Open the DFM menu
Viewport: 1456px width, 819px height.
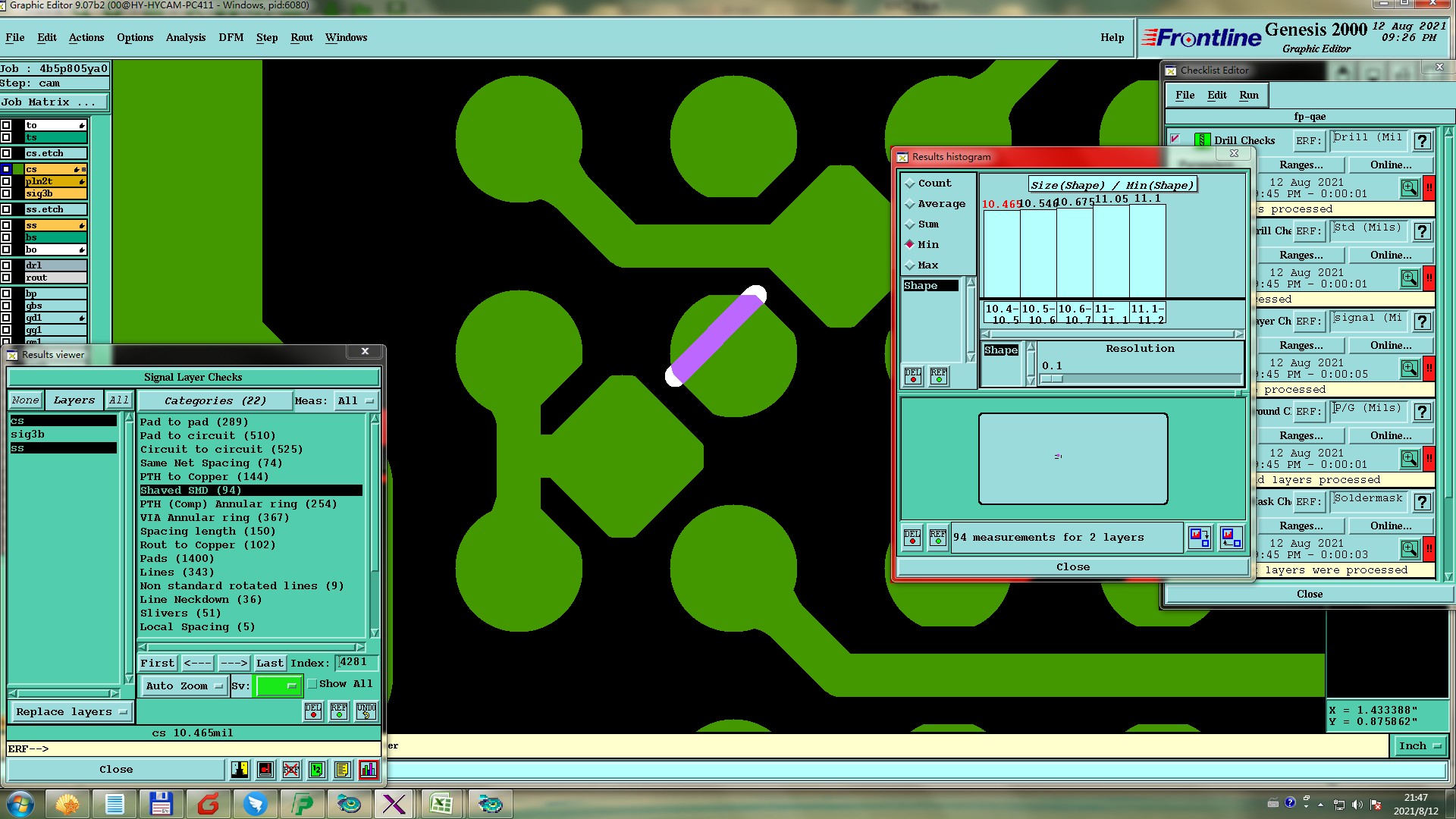pyautogui.click(x=231, y=37)
